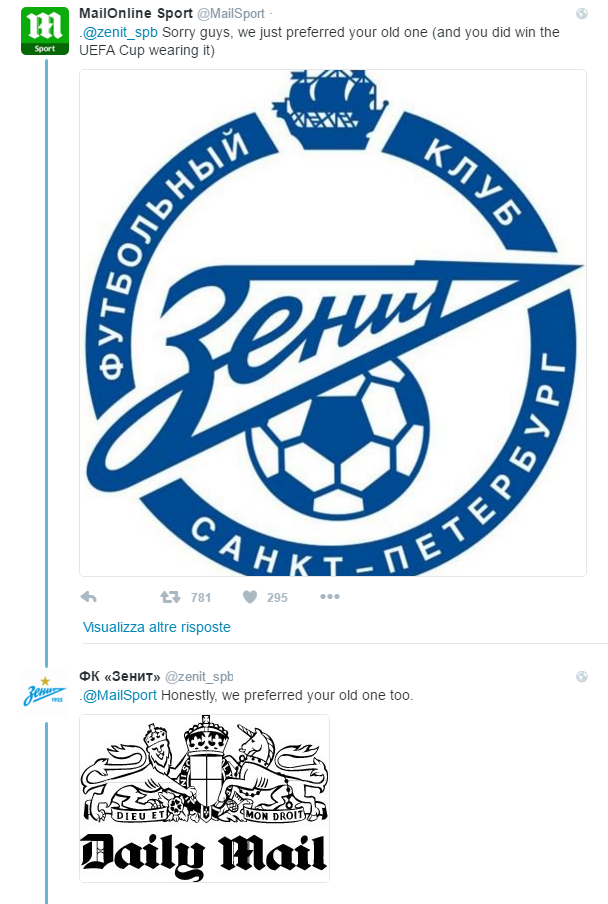Viewport: 608px width, 904px height.
Task: Click the reply arrow under the MailSport tweet
Action: click(x=89, y=597)
